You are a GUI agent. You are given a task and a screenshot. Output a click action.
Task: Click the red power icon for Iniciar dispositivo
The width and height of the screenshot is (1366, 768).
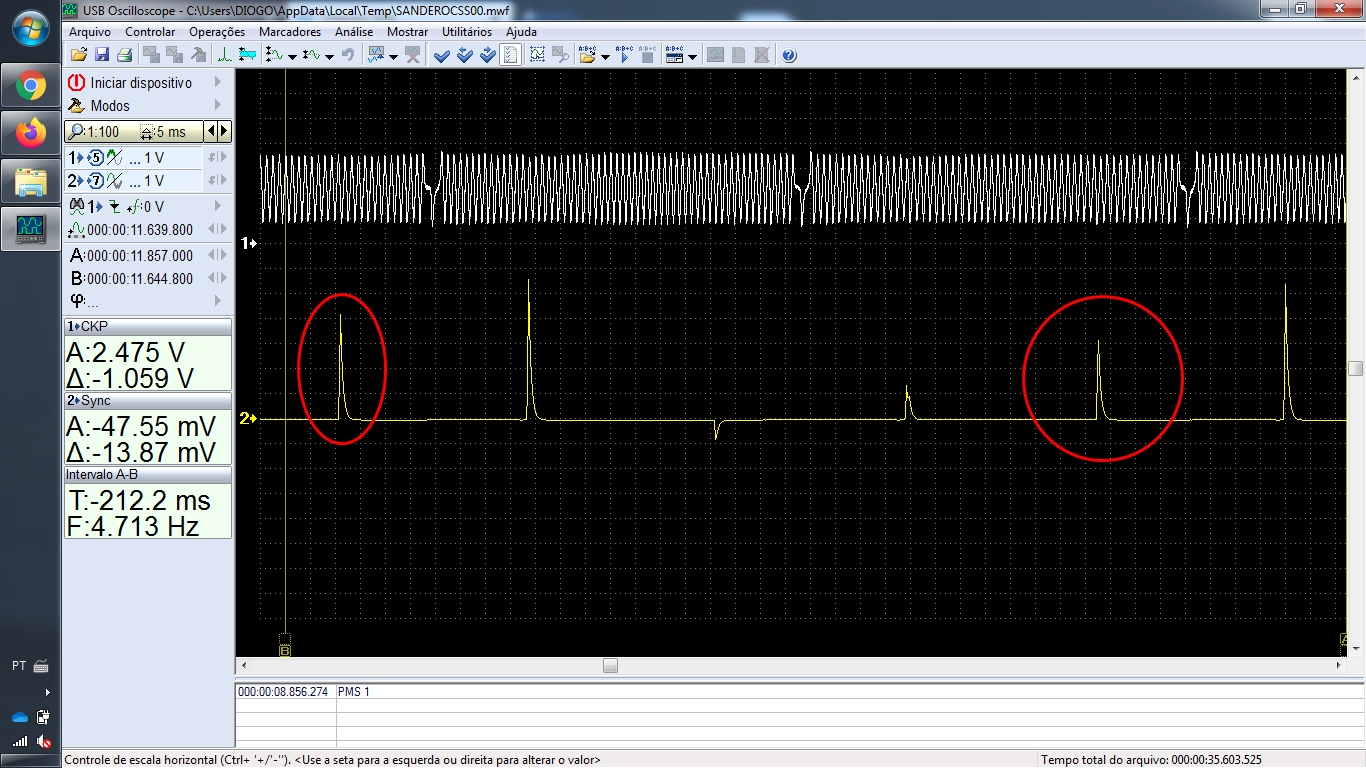click(x=76, y=83)
